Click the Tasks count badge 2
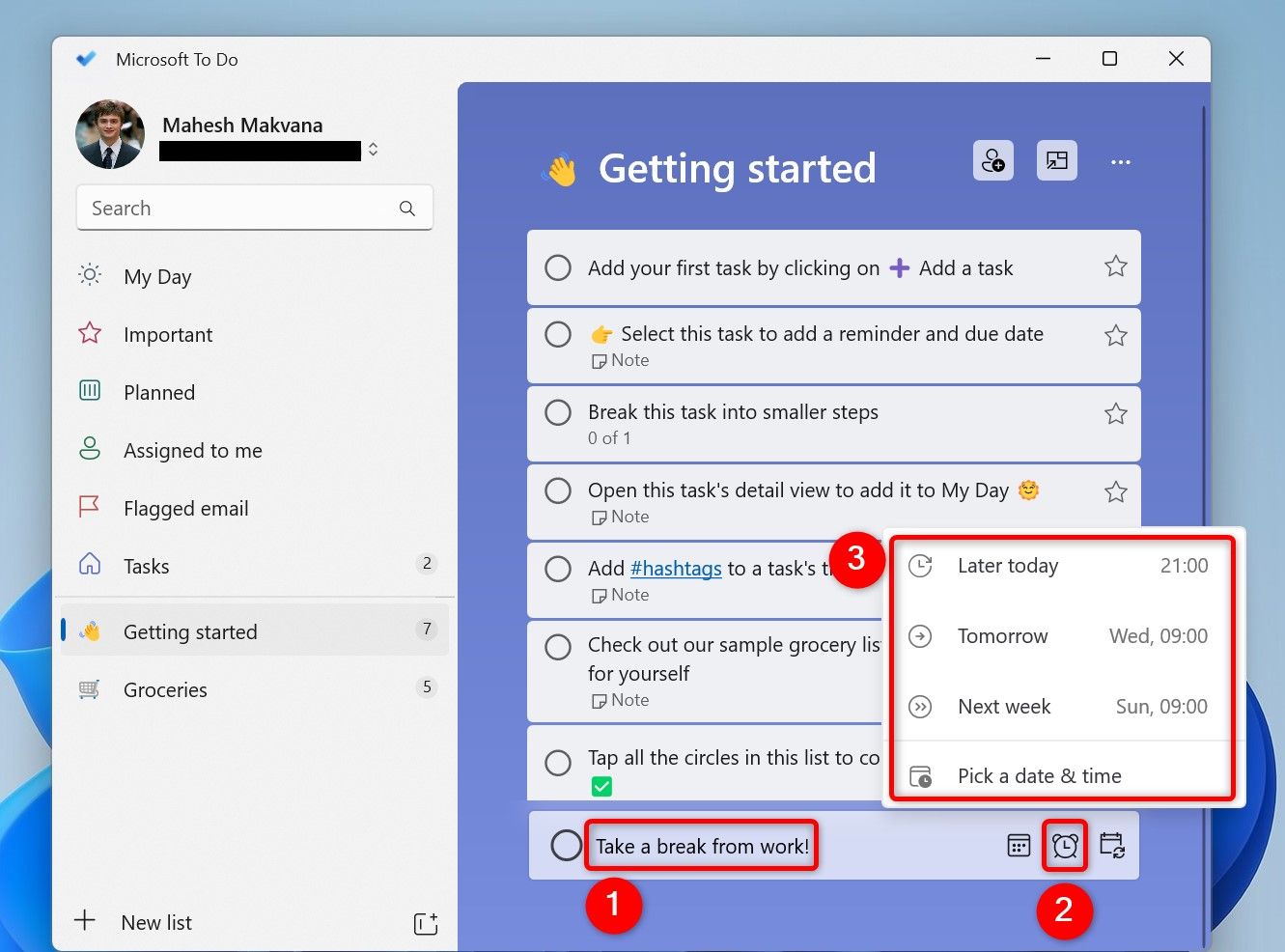 click(x=427, y=564)
